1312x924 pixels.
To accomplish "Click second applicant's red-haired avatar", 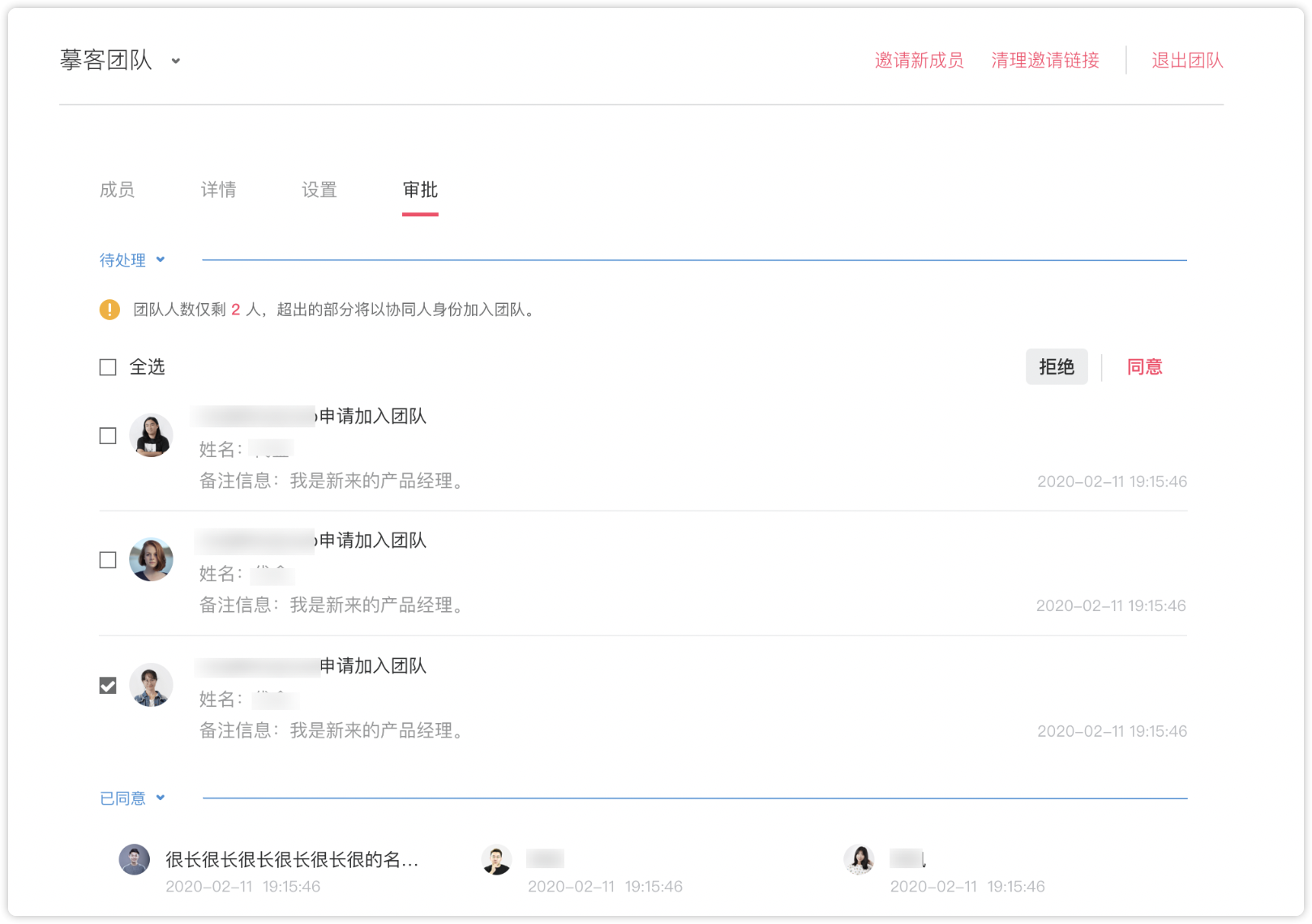I will pos(151,559).
